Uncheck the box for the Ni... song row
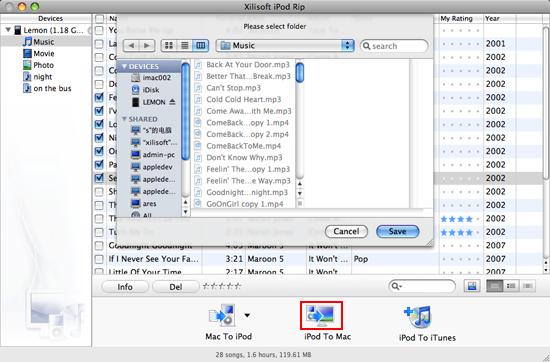550x362 pixels. [100, 138]
